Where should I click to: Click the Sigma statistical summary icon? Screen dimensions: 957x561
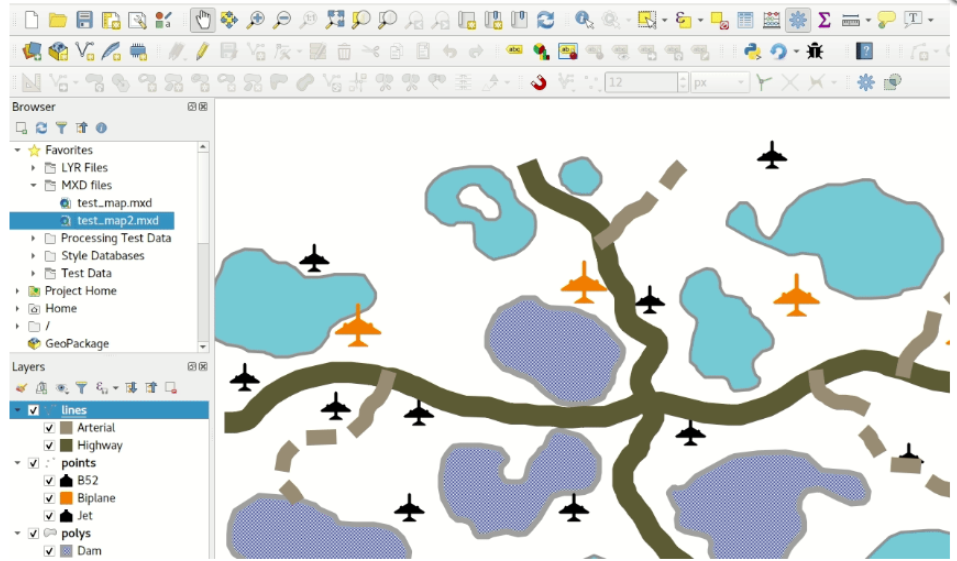[824, 19]
